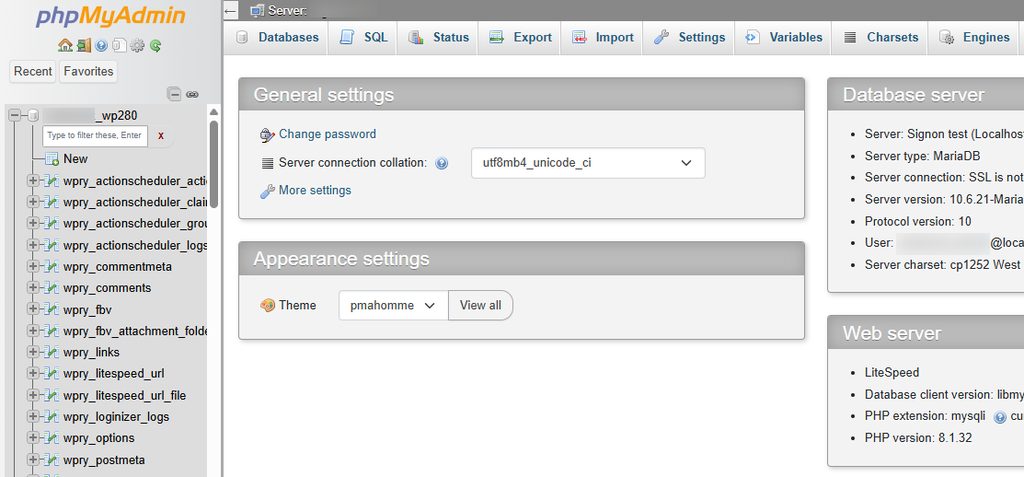Click the navigation tree scrollbar thumb
The height and width of the screenshot is (477, 1024).
pyautogui.click(x=214, y=165)
